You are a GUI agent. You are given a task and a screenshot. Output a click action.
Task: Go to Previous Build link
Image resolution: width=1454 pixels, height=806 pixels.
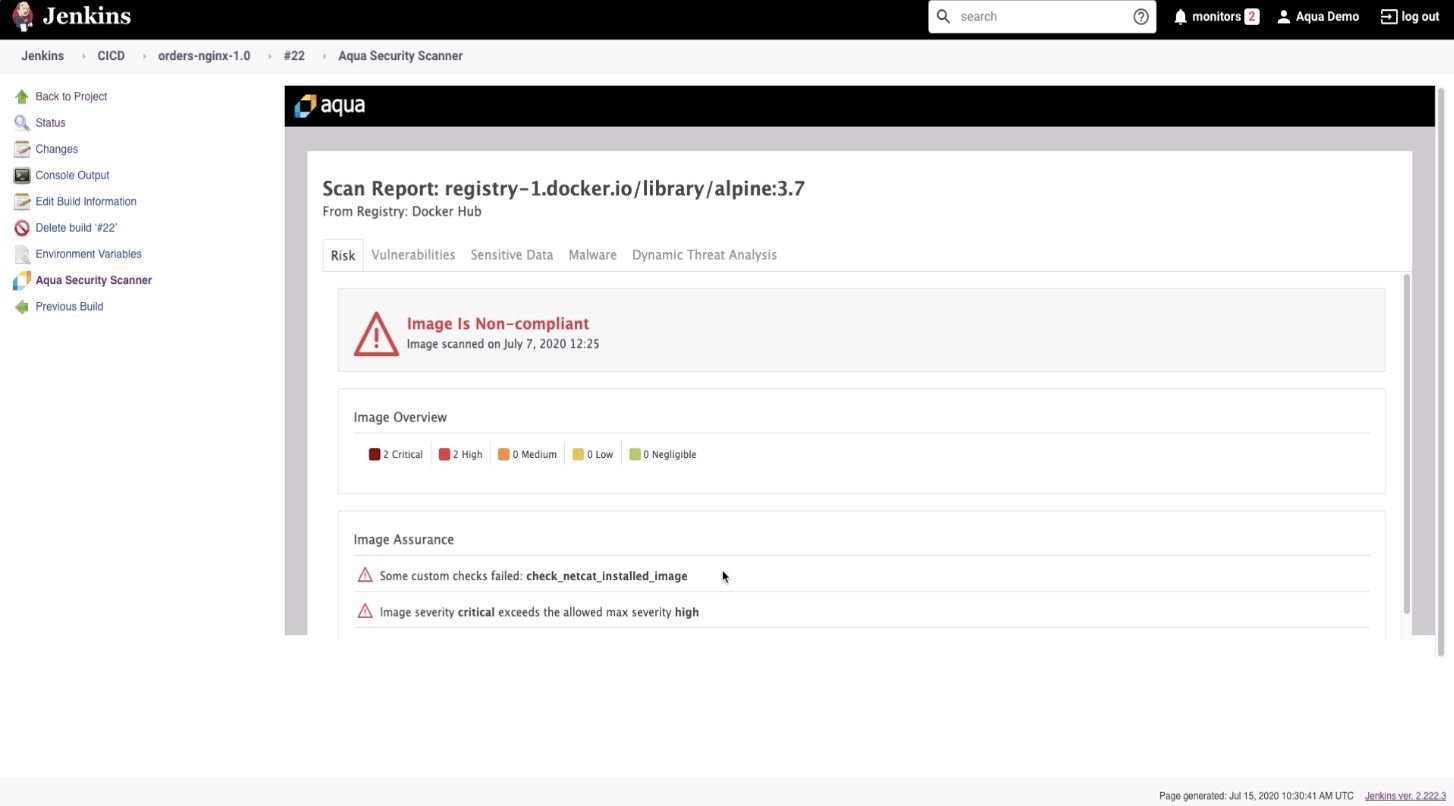(x=69, y=307)
